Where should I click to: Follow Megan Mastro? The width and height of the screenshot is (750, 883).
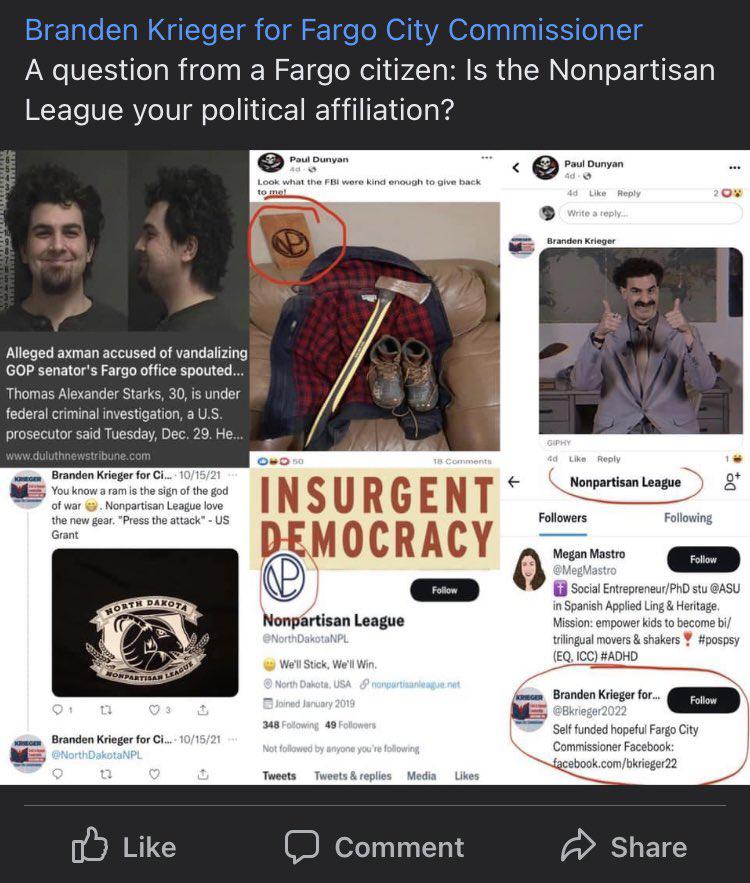(x=703, y=559)
